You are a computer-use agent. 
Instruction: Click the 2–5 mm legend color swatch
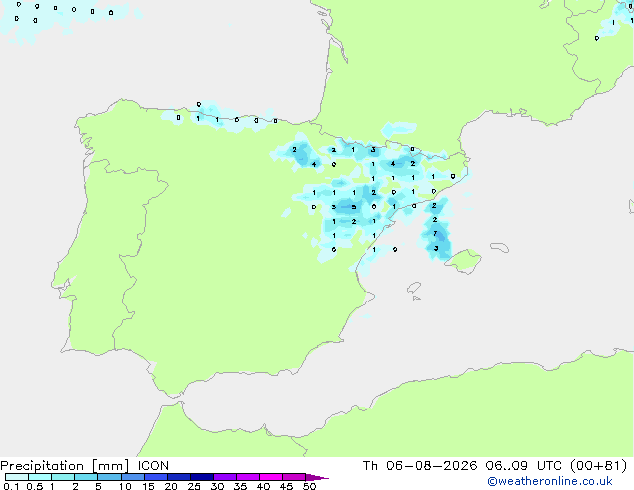click(86, 477)
